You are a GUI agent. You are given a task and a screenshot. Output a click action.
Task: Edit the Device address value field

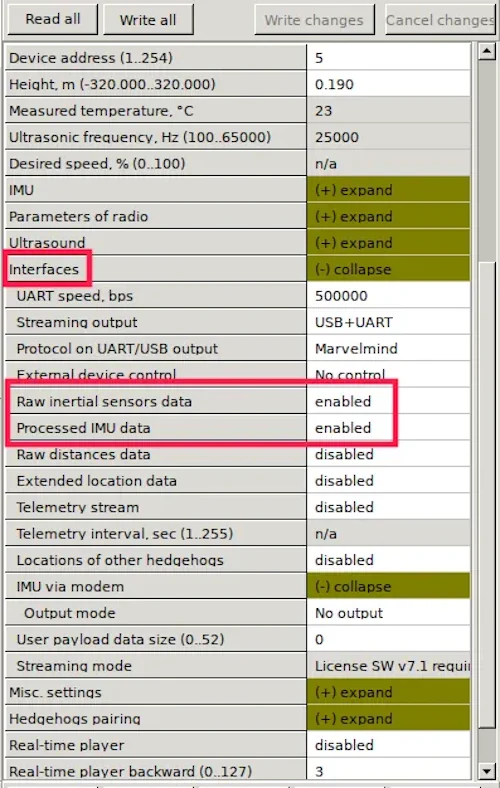coord(388,58)
